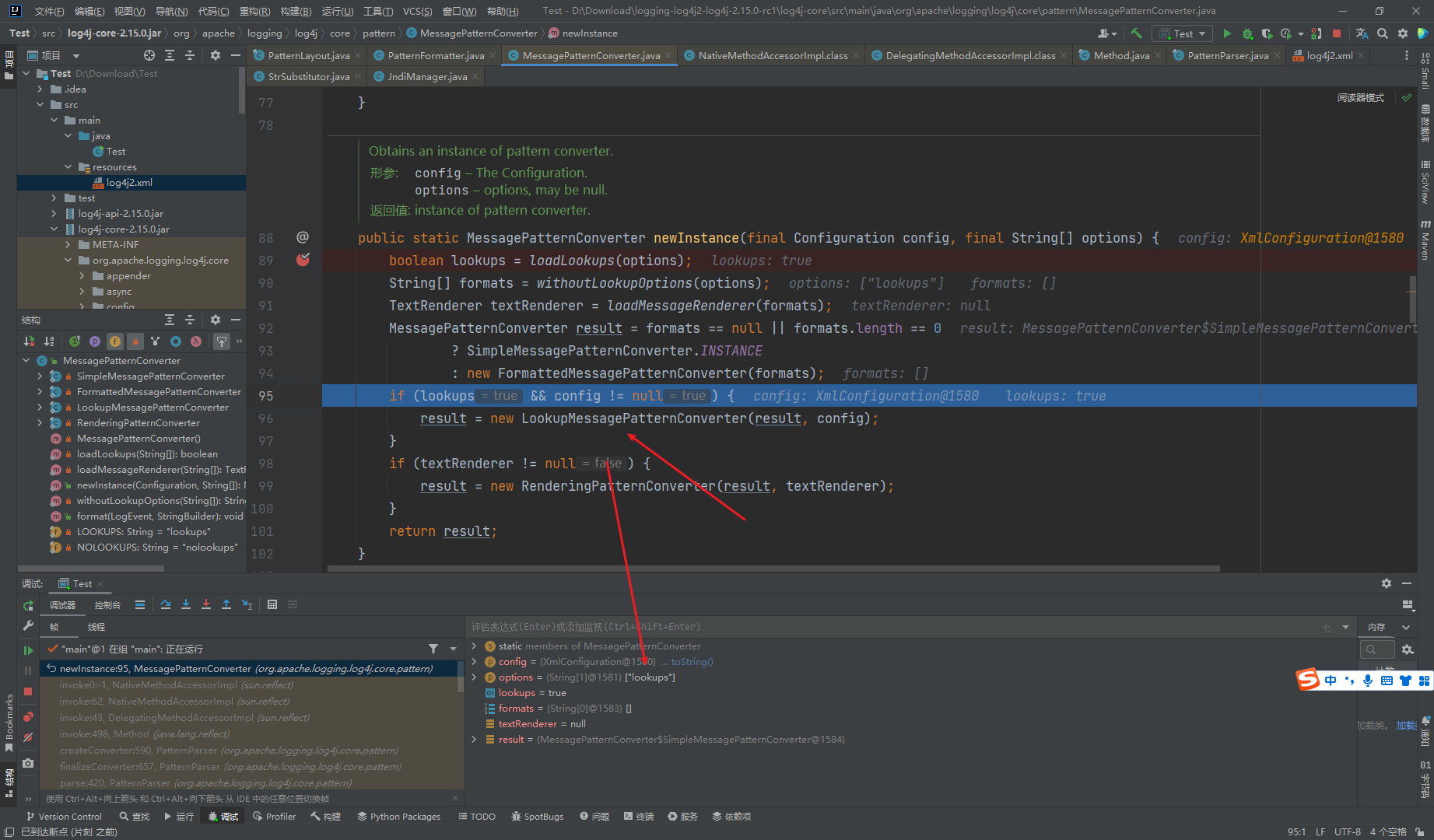Expand LookupMessagePatternConverter in structure tree

tap(40, 408)
